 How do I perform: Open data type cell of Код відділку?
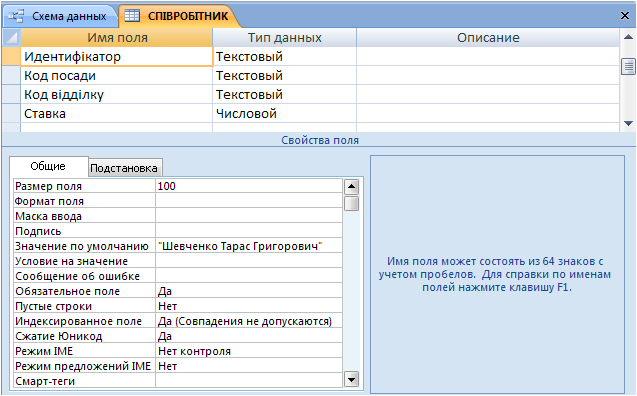click(x=284, y=95)
